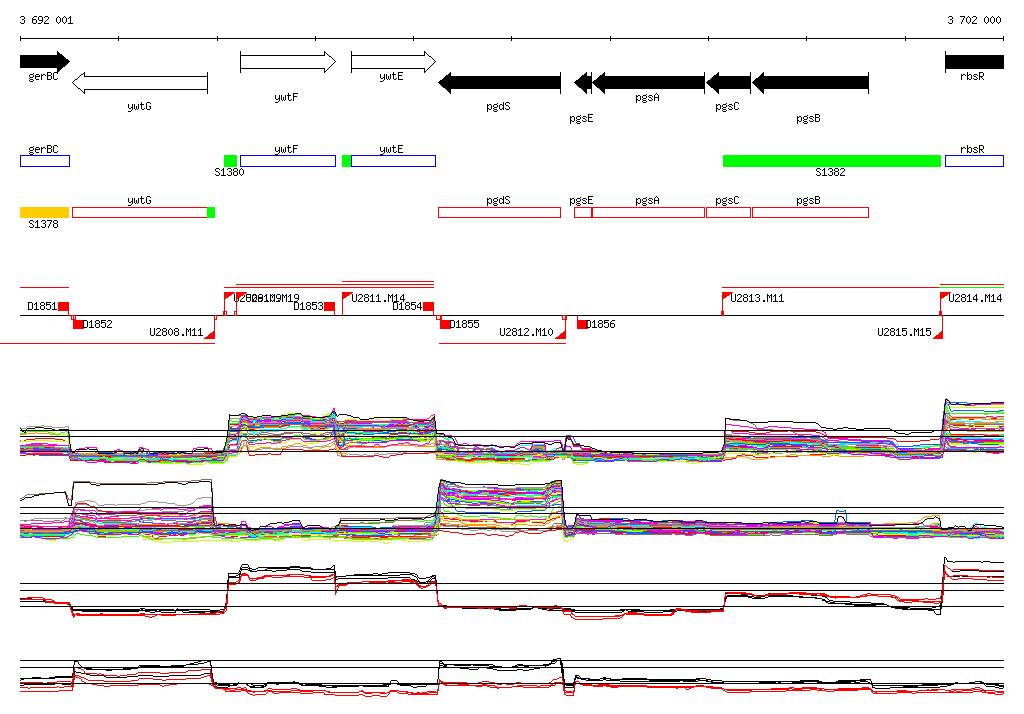The image size is (1024, 714).
Task: Select the black pgsA gene arrow
Action: point(648,83)
